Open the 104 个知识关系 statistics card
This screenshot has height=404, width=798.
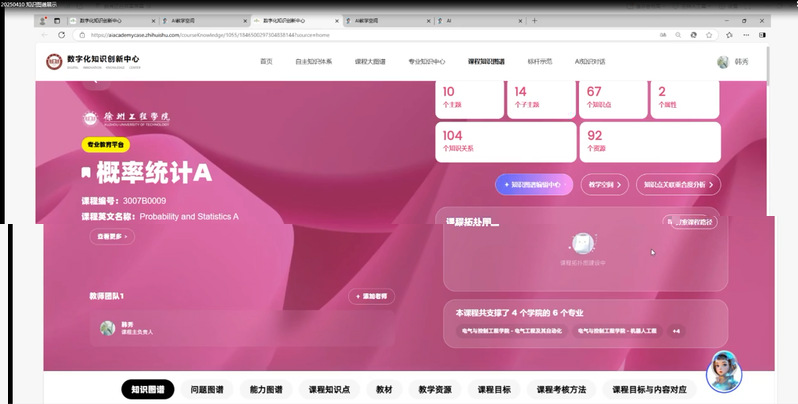click(x=483, y=141)
